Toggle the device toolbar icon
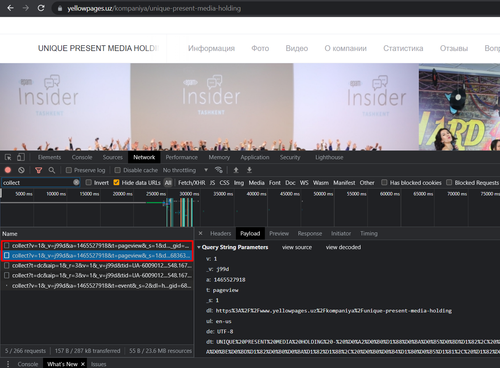Image resolution: width=500 pixels, height=368 pixels. [x=21, y=157]
